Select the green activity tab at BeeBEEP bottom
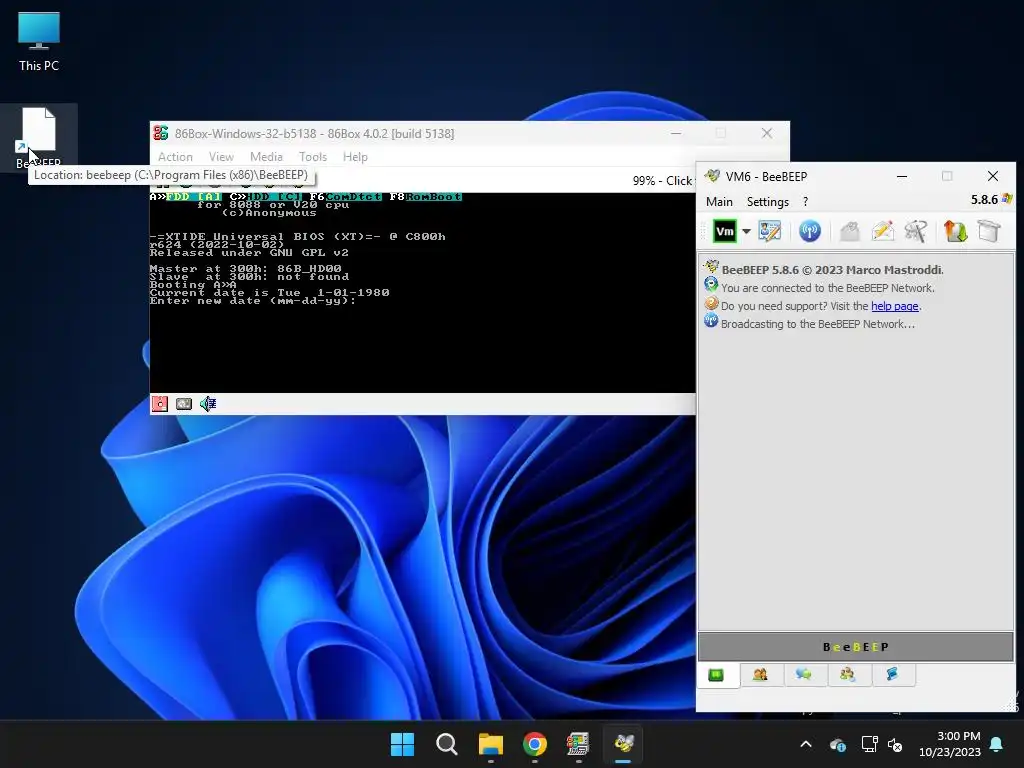This screenshot has width=1024, height=768. pos(716,675)
